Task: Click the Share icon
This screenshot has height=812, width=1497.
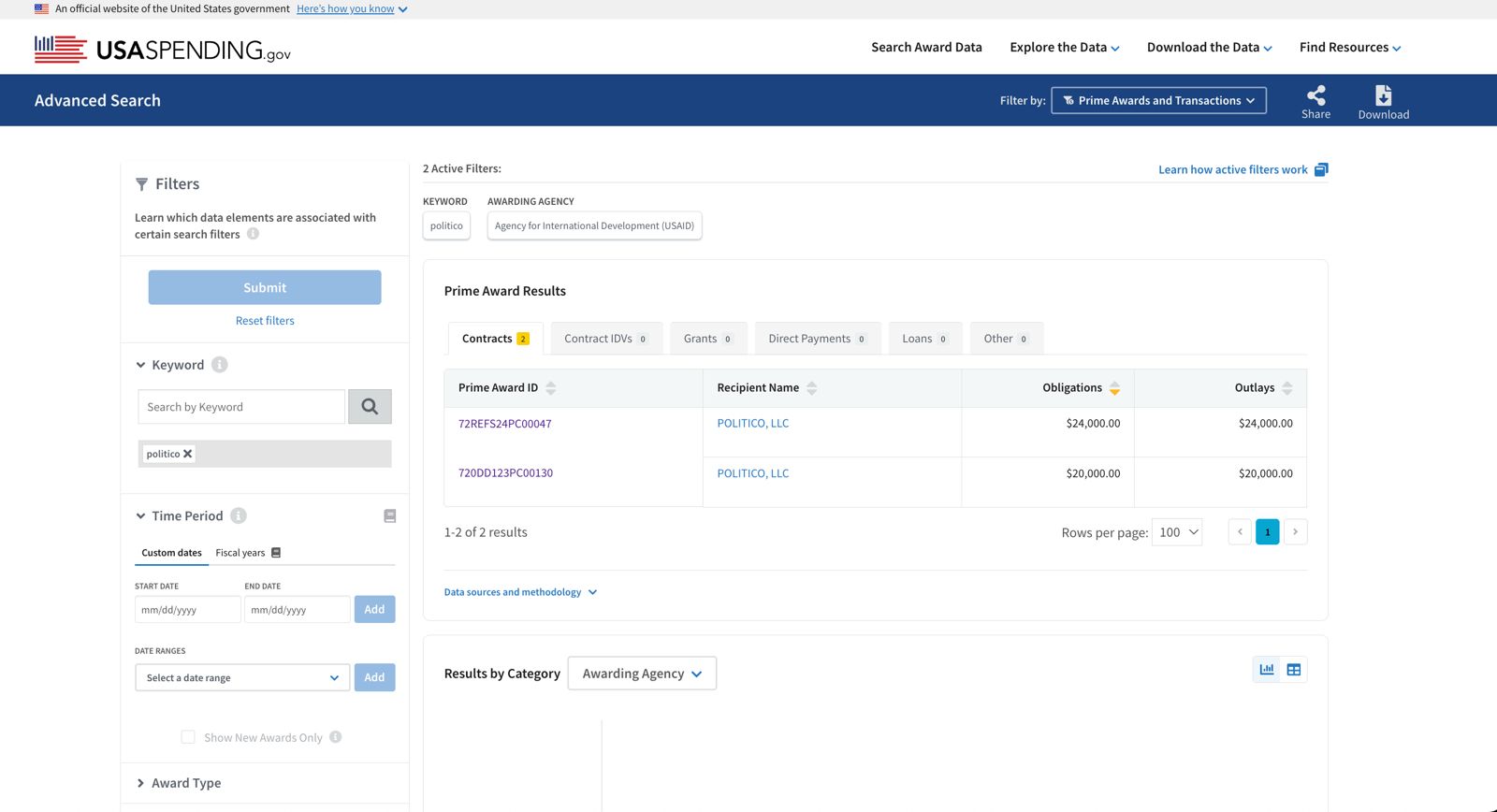Action: 1315,95
